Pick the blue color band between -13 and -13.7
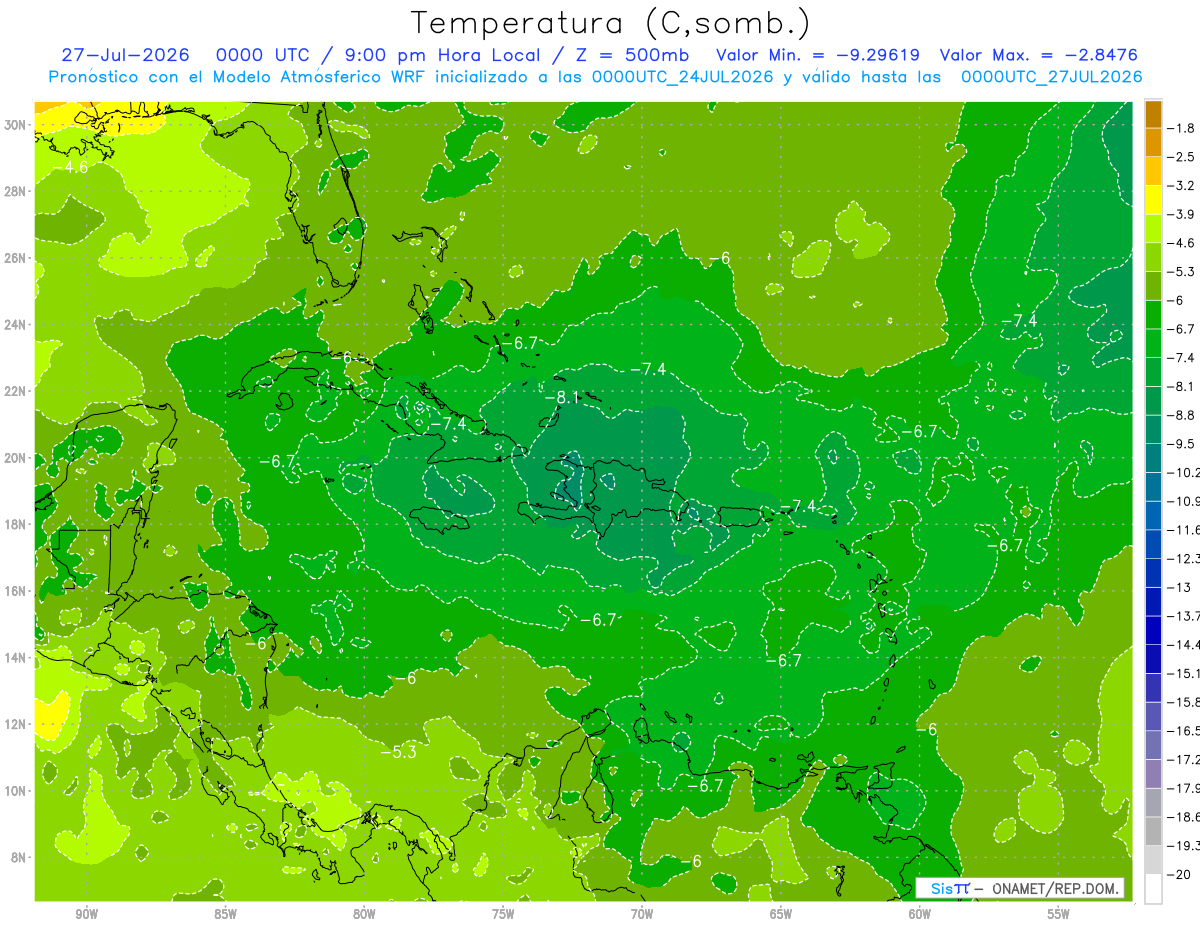The height and width of the screenshot is (927, 1200). [x=1153, y=601]
